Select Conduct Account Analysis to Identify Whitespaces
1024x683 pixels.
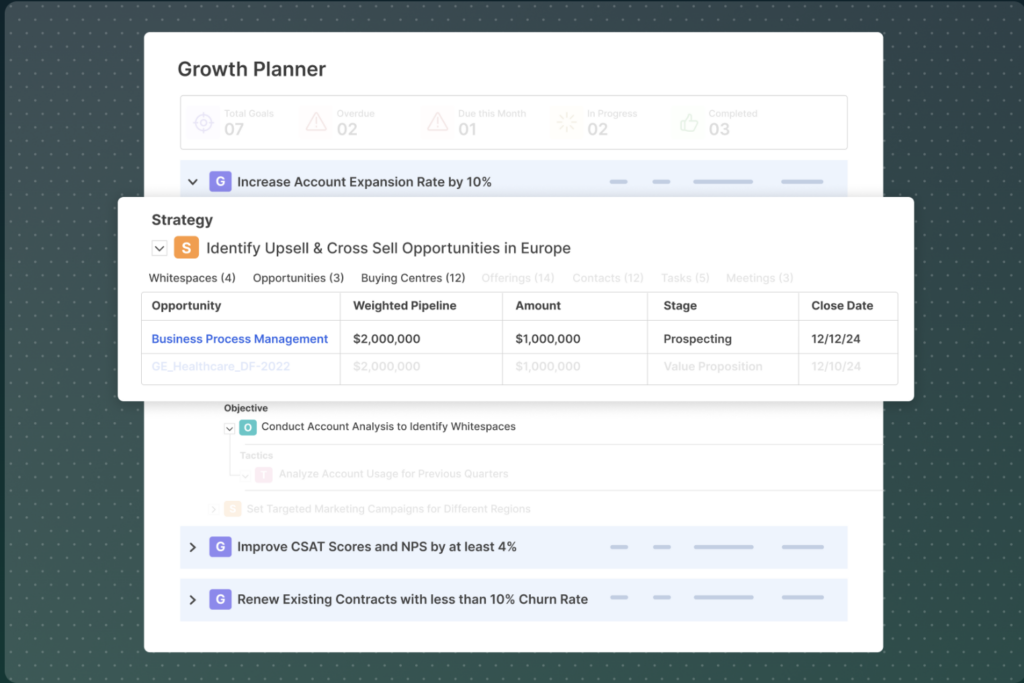click(389, 426)
